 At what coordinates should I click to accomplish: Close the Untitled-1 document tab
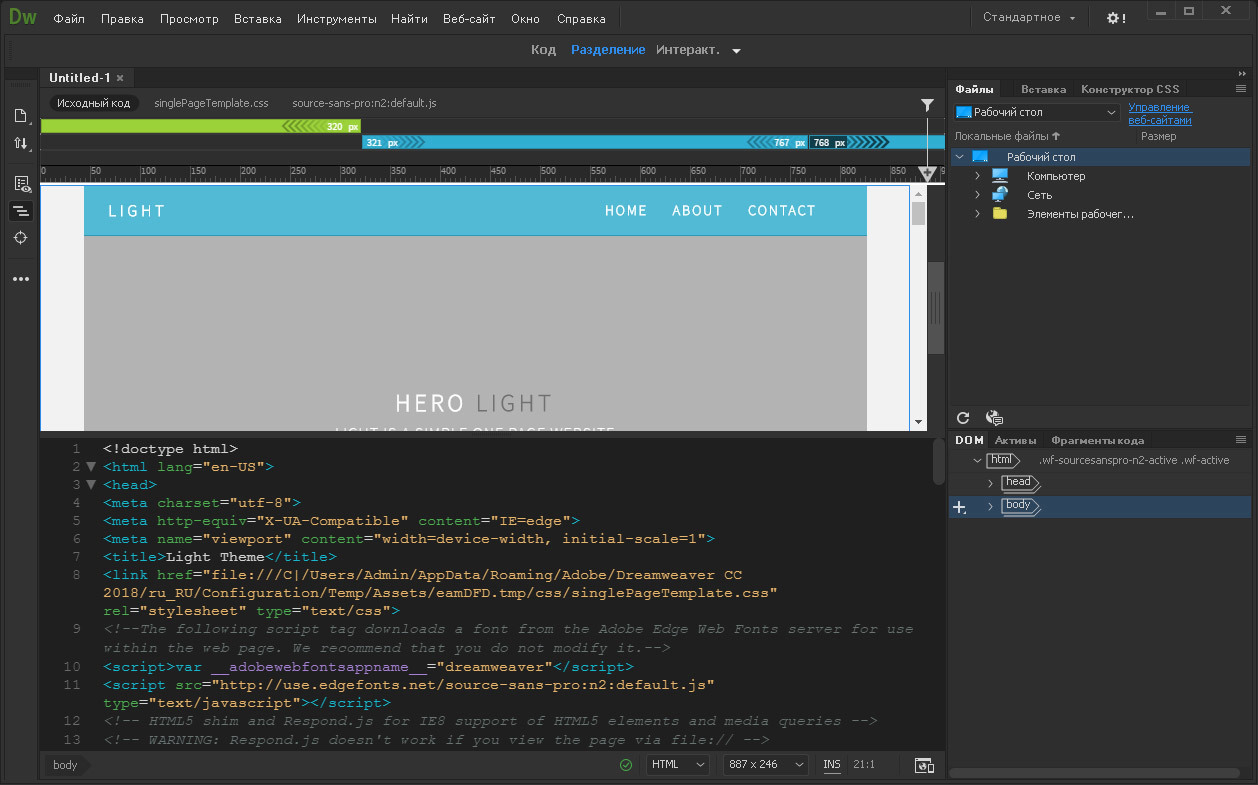(120, 78)
